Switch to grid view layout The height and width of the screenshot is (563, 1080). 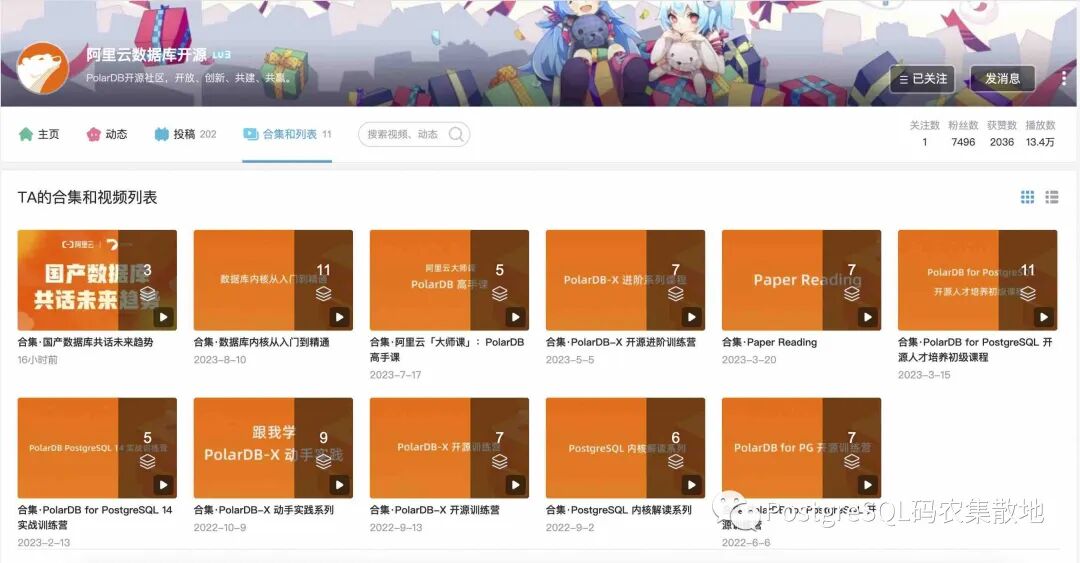(x=1027, y=197)
